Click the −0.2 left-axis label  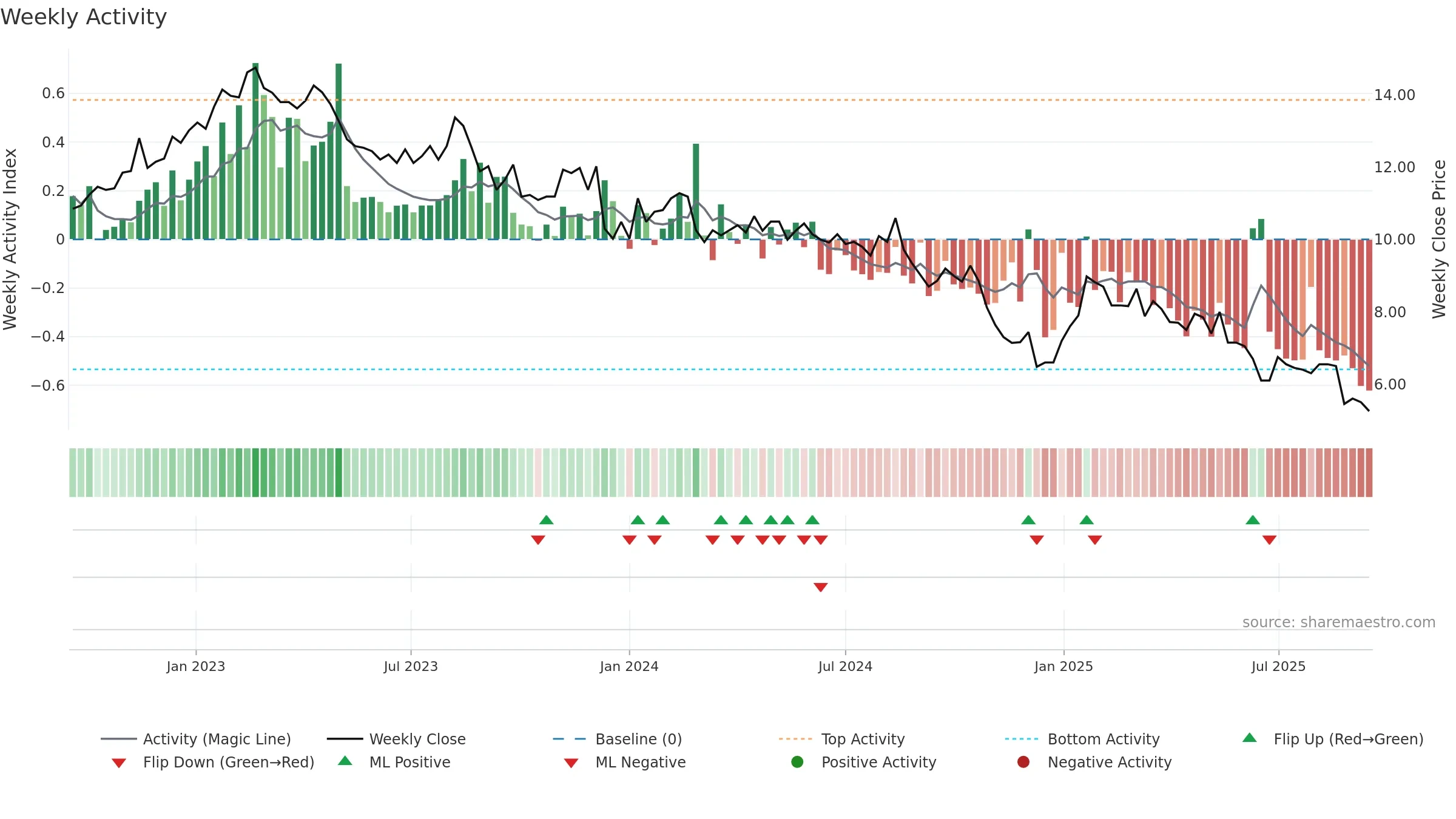(x=48, y=288)
